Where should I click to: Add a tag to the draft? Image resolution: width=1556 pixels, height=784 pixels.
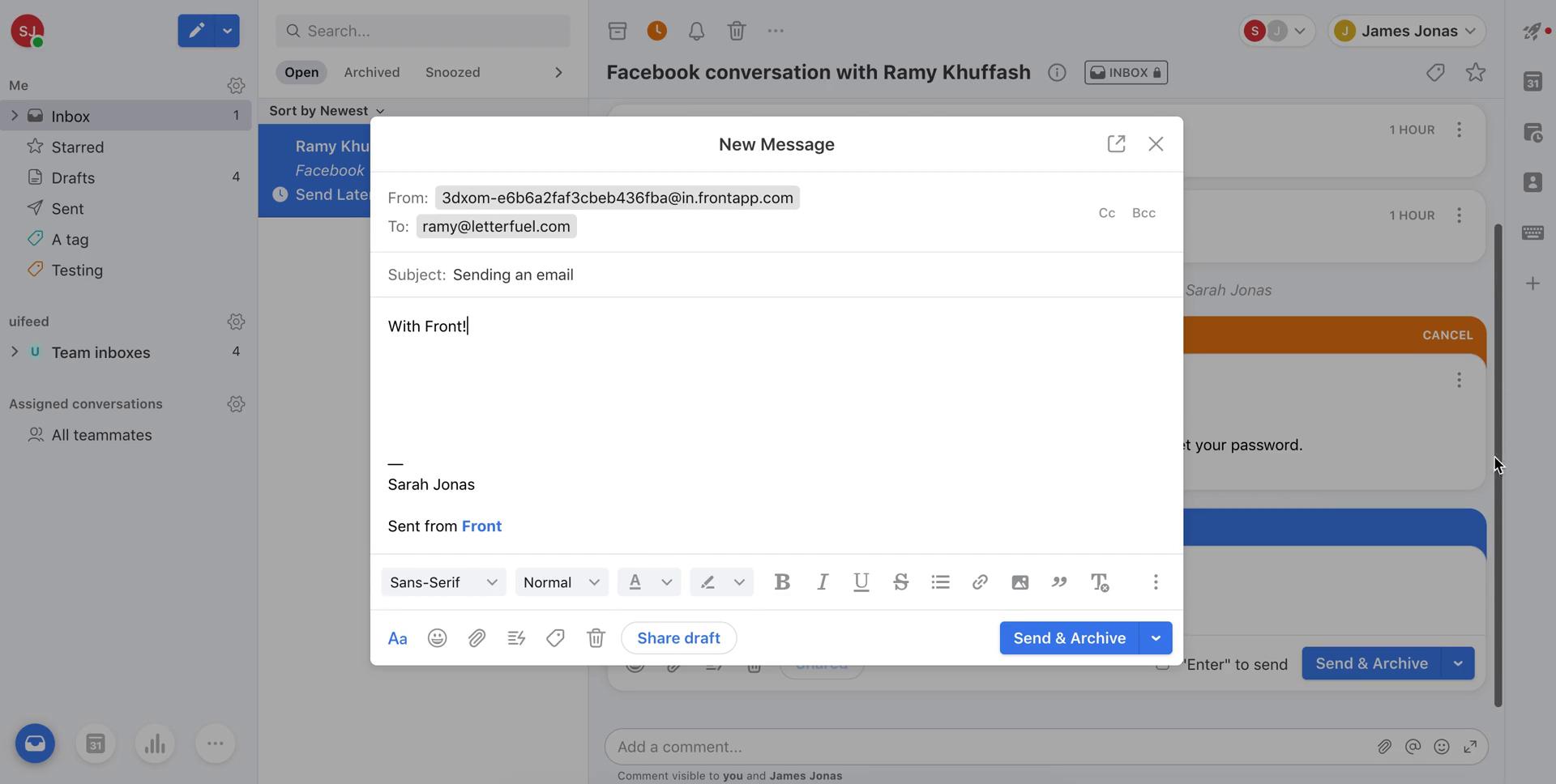pos(555,638)
